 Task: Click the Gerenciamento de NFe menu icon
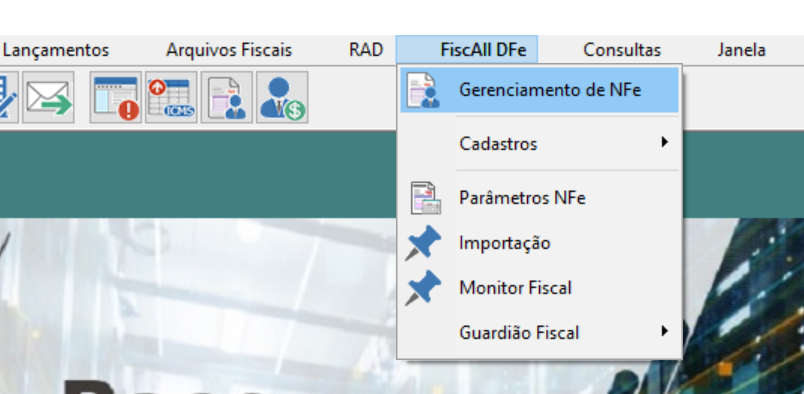point(424,90)
